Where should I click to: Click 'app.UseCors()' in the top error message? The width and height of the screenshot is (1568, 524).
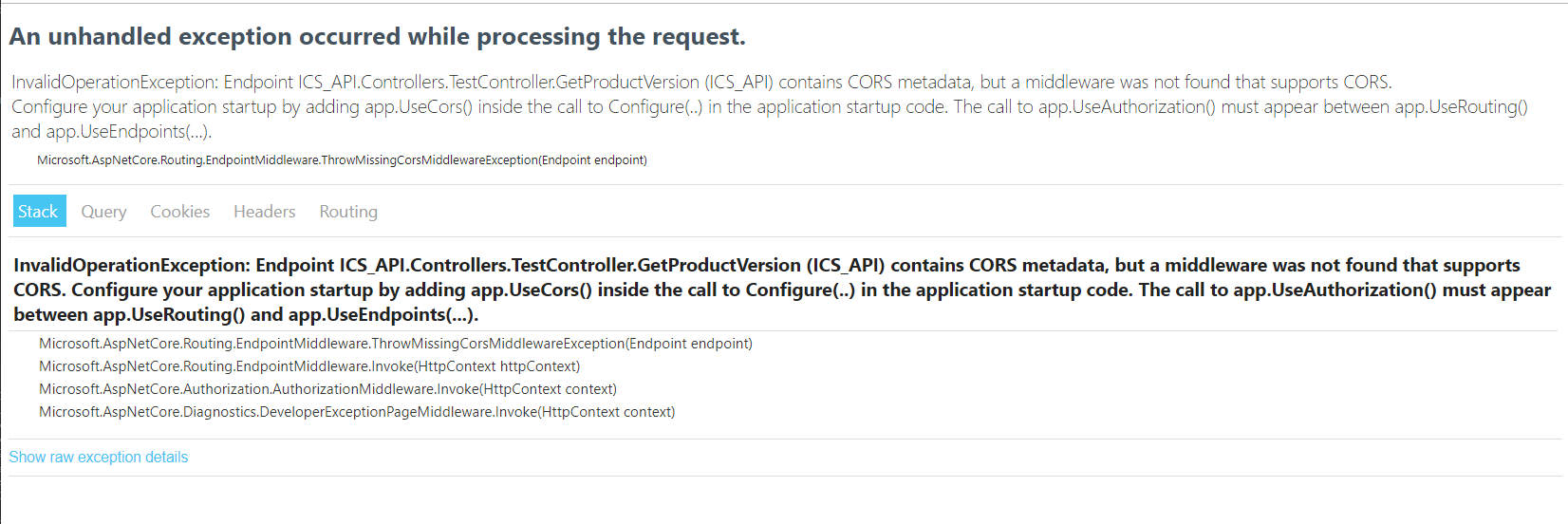[x=419, y=106]
